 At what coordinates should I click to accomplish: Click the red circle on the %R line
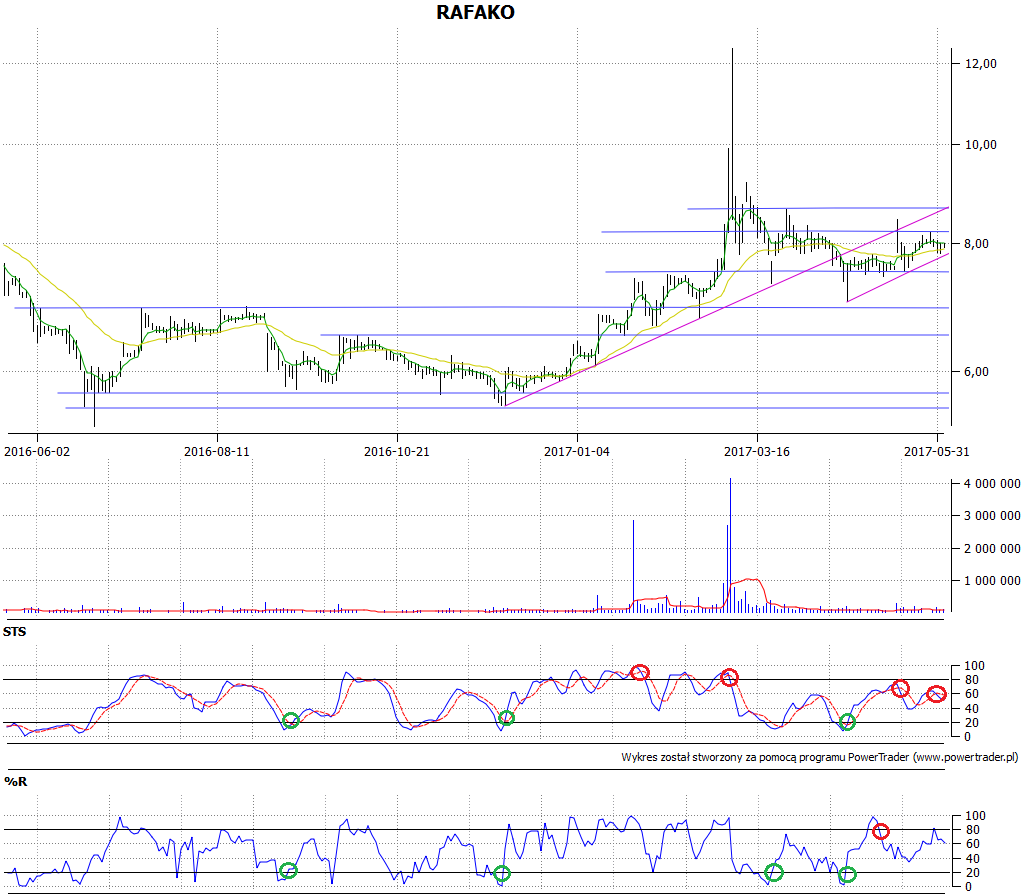pos(881,832)
